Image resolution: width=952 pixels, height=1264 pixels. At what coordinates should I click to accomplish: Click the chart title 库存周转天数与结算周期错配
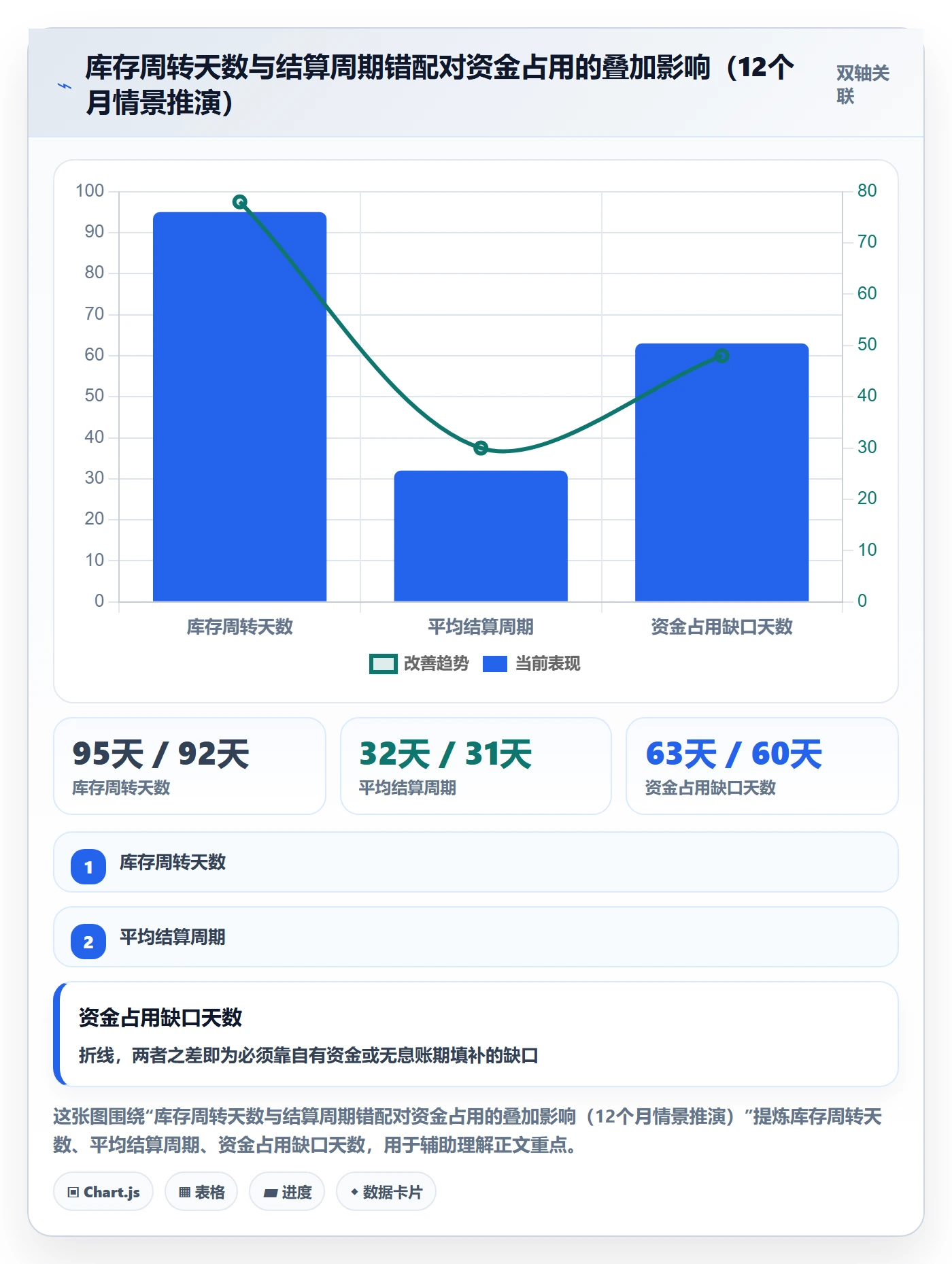click(x=440, y=85)
